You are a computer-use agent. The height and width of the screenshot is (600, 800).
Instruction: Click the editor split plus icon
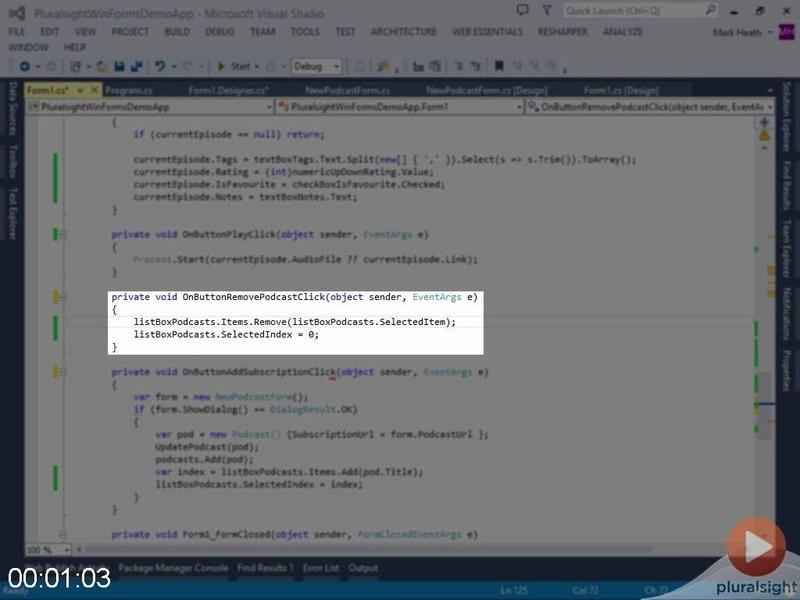coord(764,122)
